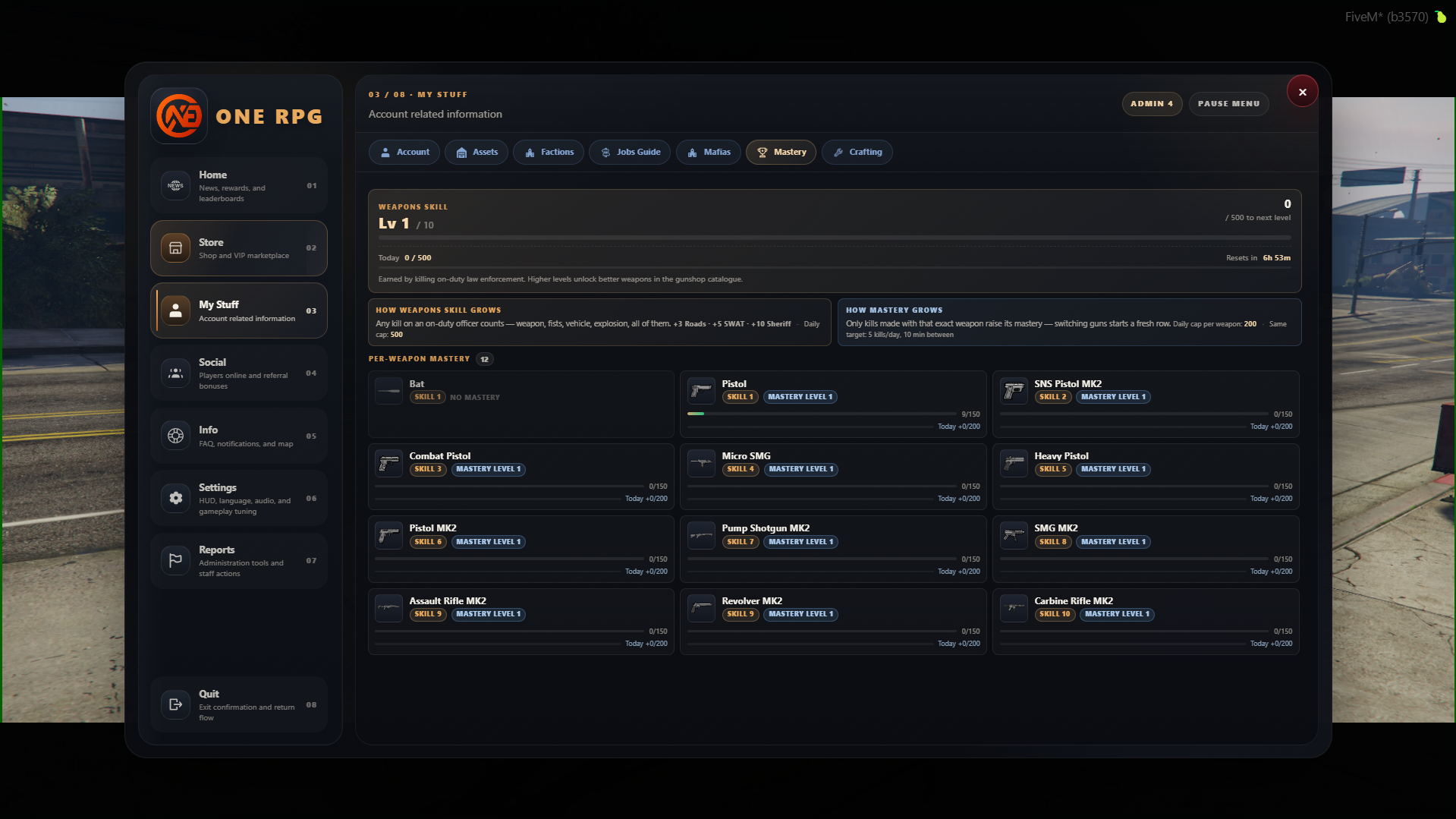
Task: Click the PAUSE MENU button
Action: (1228, 104)
